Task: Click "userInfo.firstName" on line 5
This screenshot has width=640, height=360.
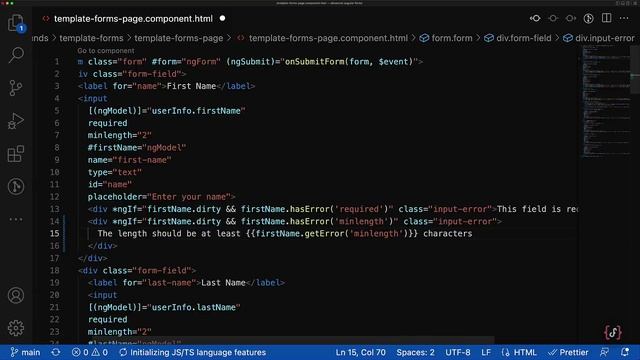Action: pyautogui.click(x=196, y=111)
